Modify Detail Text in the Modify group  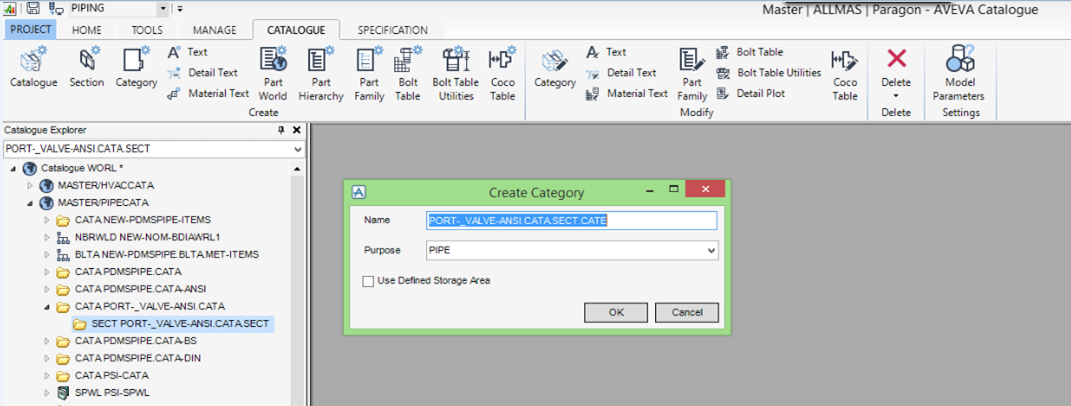click(x=621, y=72)
